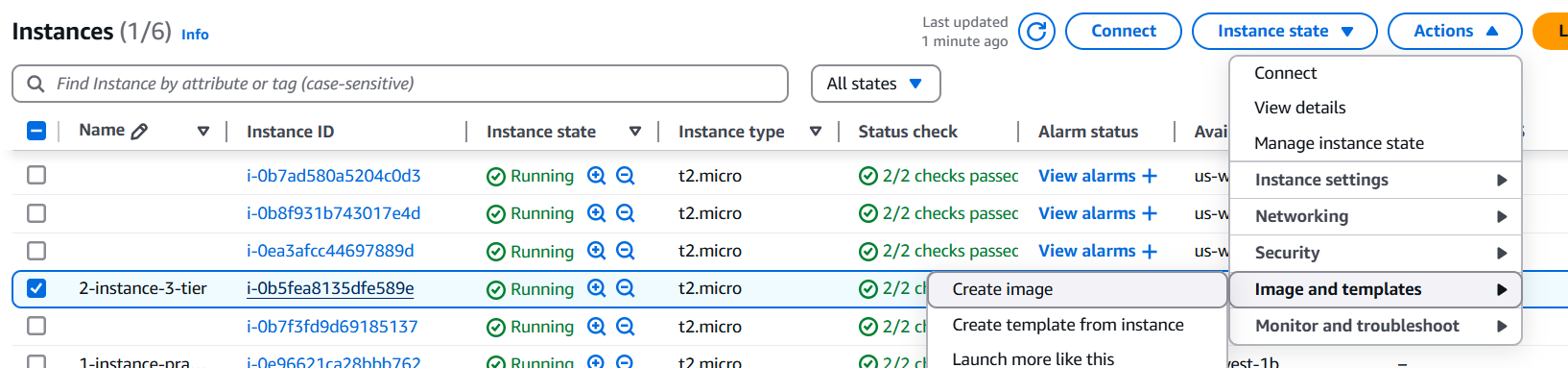Open View alarms for i-0ea3afcc44697889d
Screen dimensions: 1568x368
(1087, 251)
